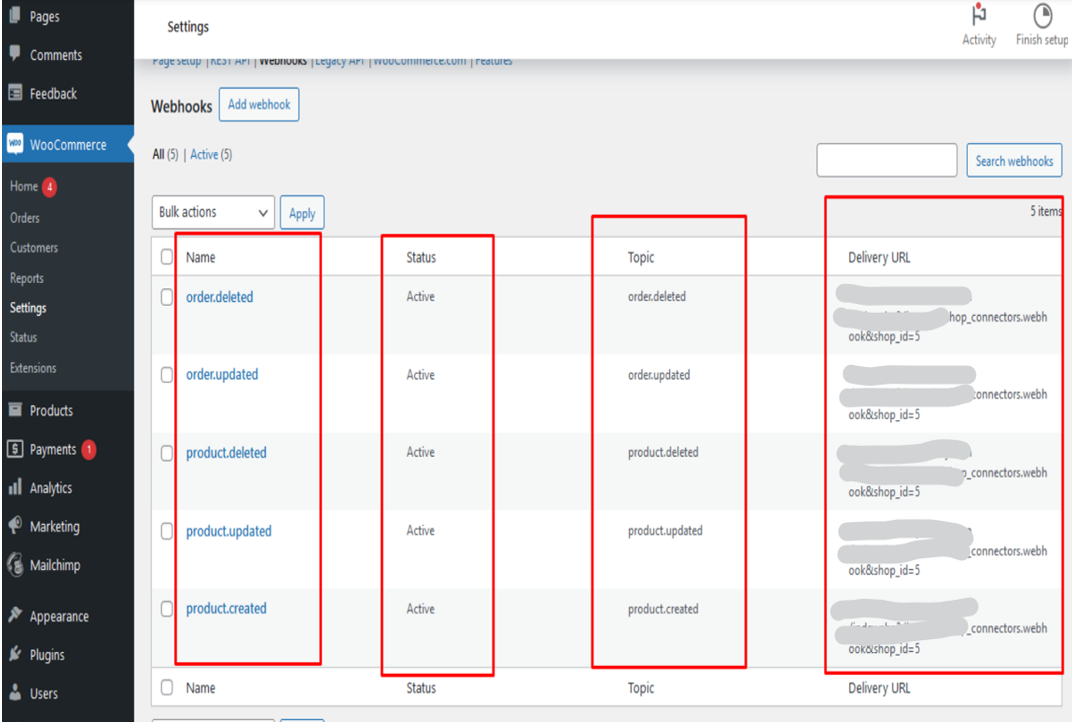The height and width of the screenshot is (722, 1072).
Task: Select the Products icon in the sidebar
Action: tap(14, 410)
